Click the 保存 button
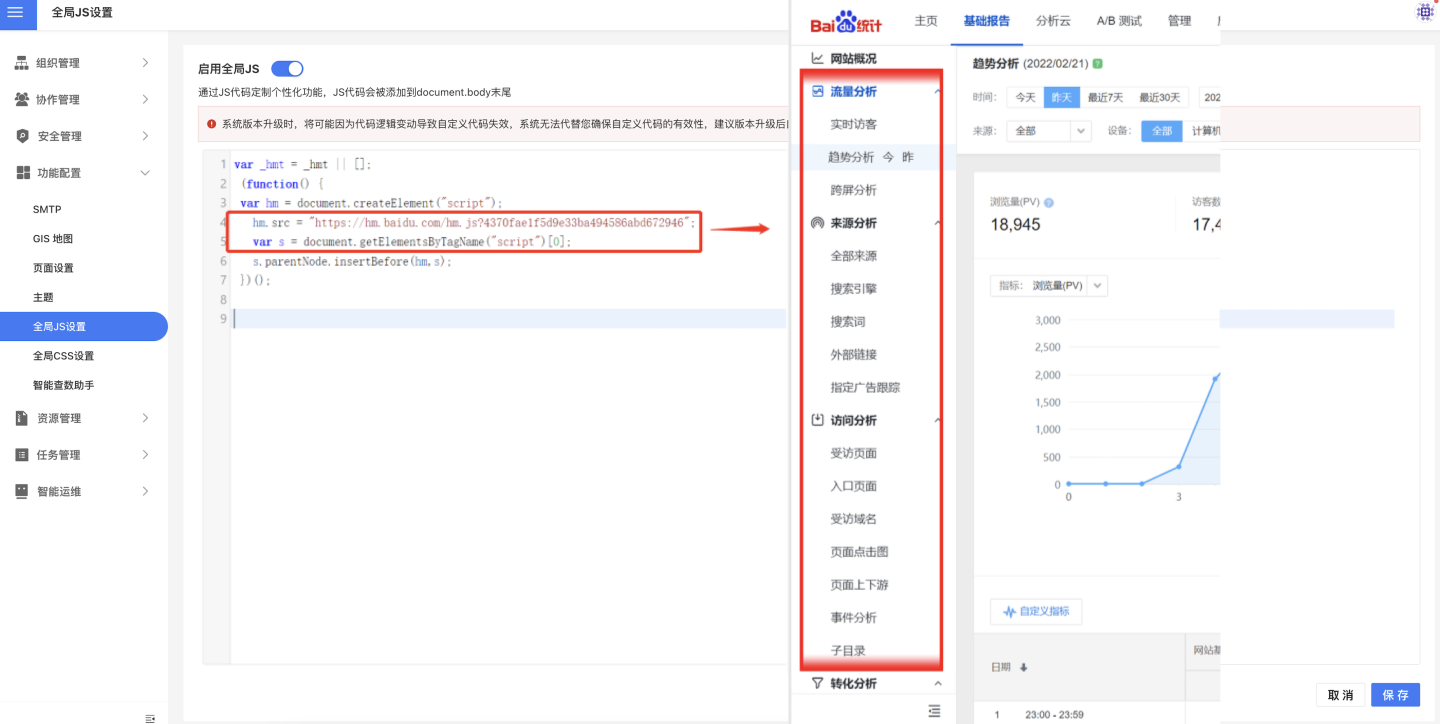 pos(1395,695)
